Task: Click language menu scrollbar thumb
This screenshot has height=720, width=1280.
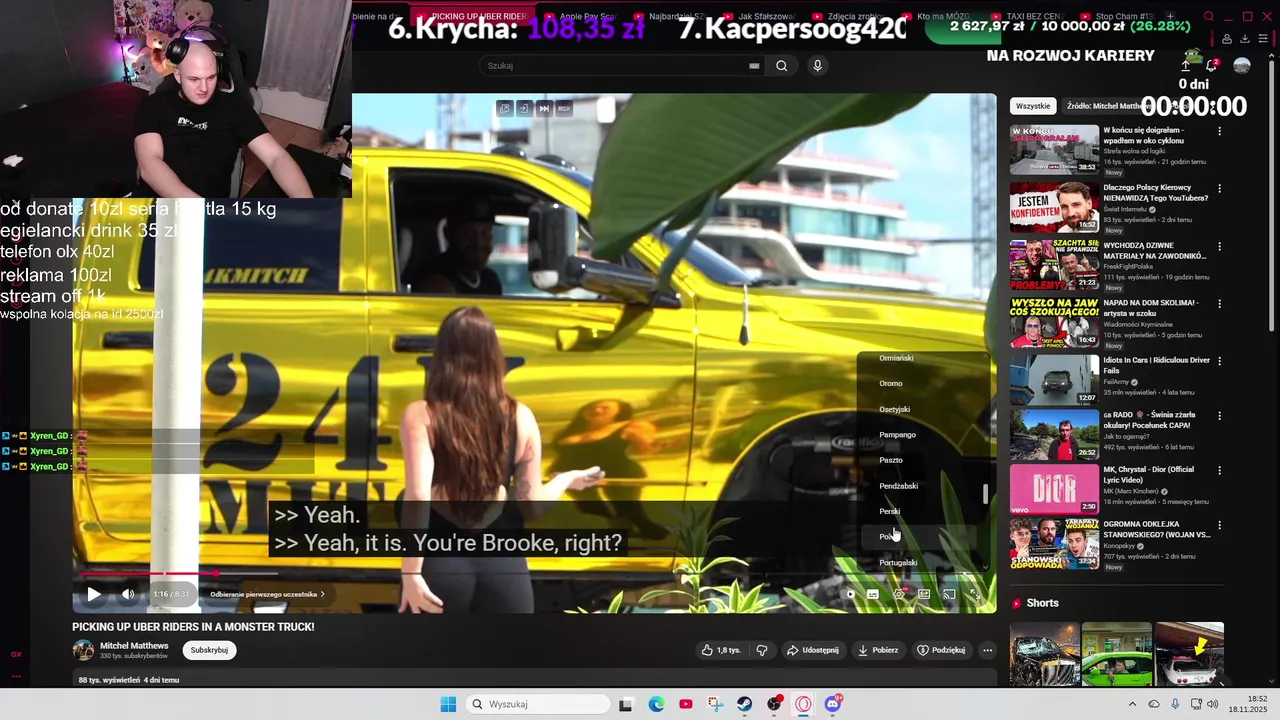Action: click(985, 494)
